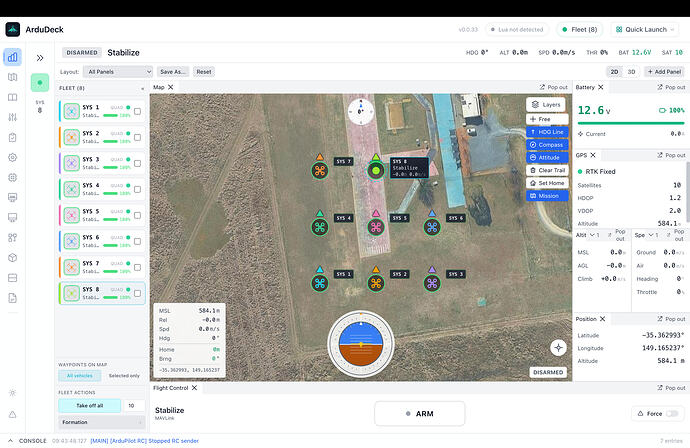
Task: Tick the SYS 6 fleet checkbox
Action: 137,241
